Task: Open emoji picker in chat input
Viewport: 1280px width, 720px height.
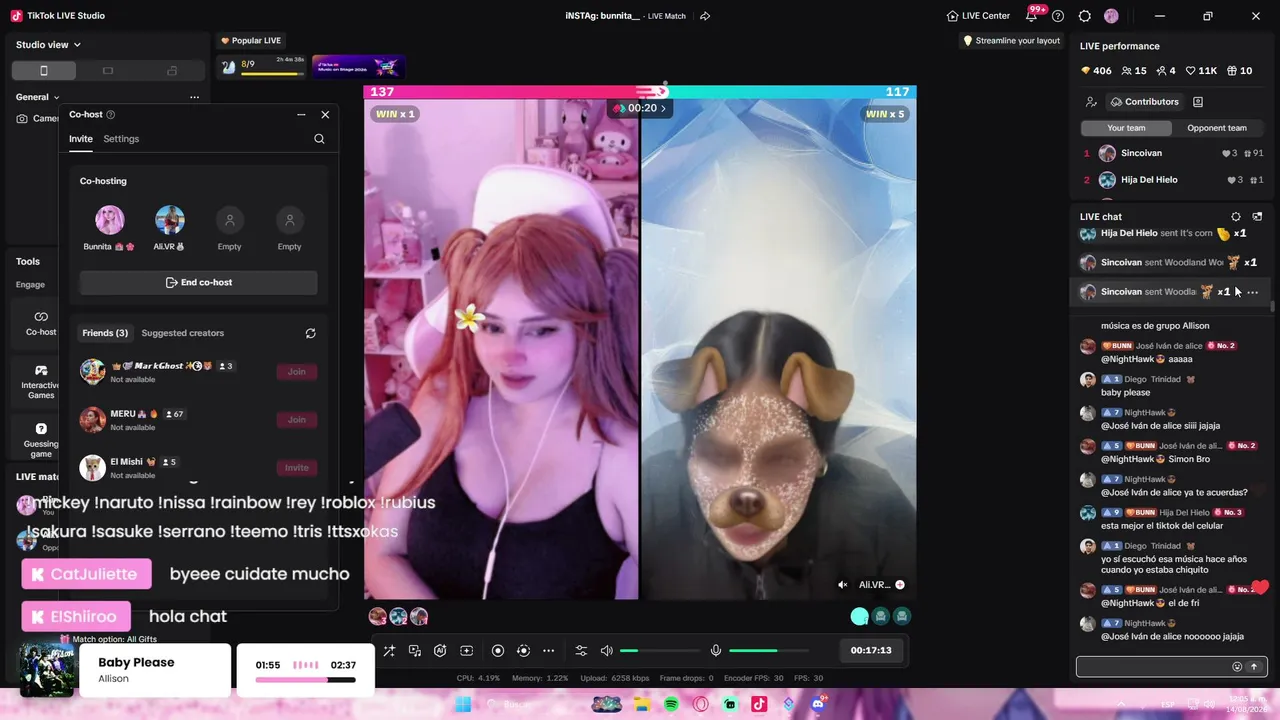Action: tap(1237, 667)
